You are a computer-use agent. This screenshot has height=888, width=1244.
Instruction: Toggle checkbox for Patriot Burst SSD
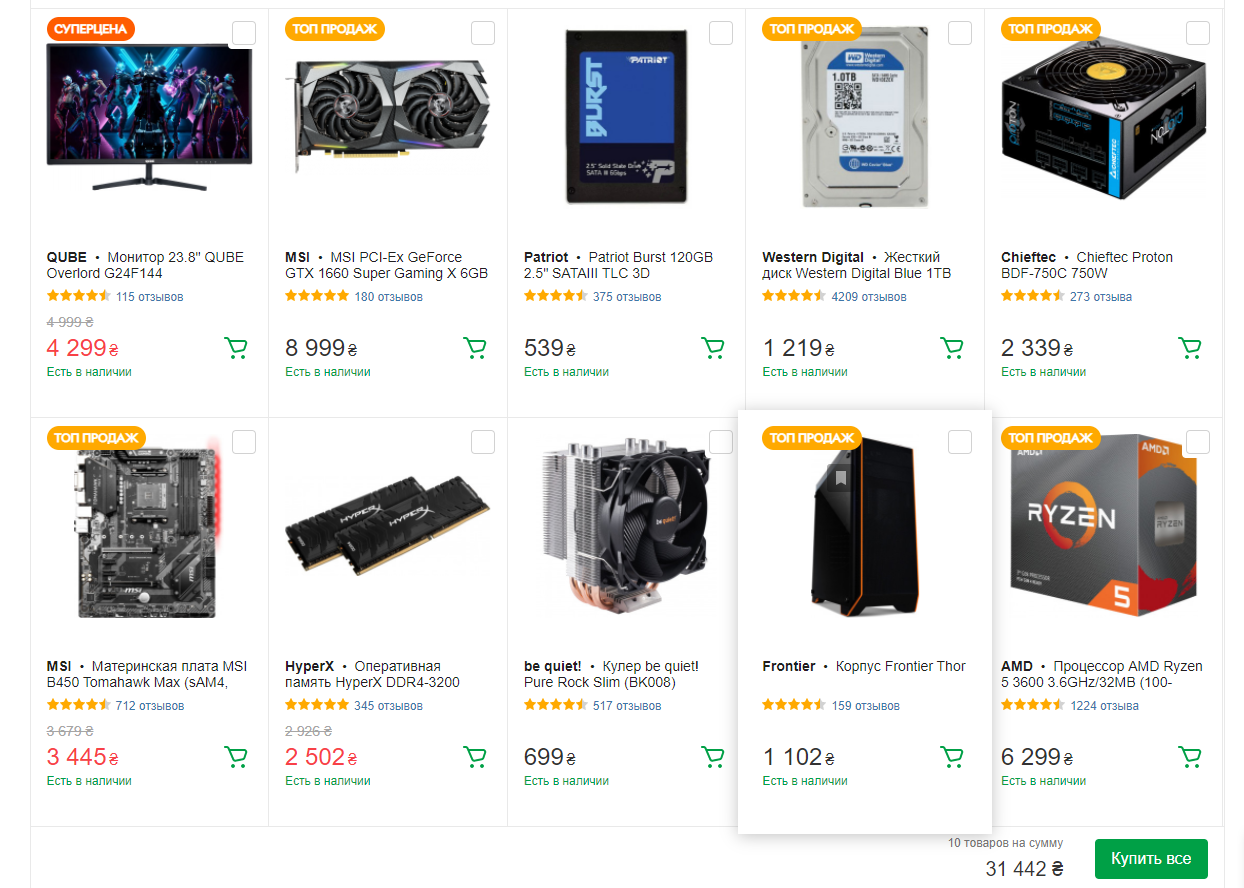[x=721, y=33]
